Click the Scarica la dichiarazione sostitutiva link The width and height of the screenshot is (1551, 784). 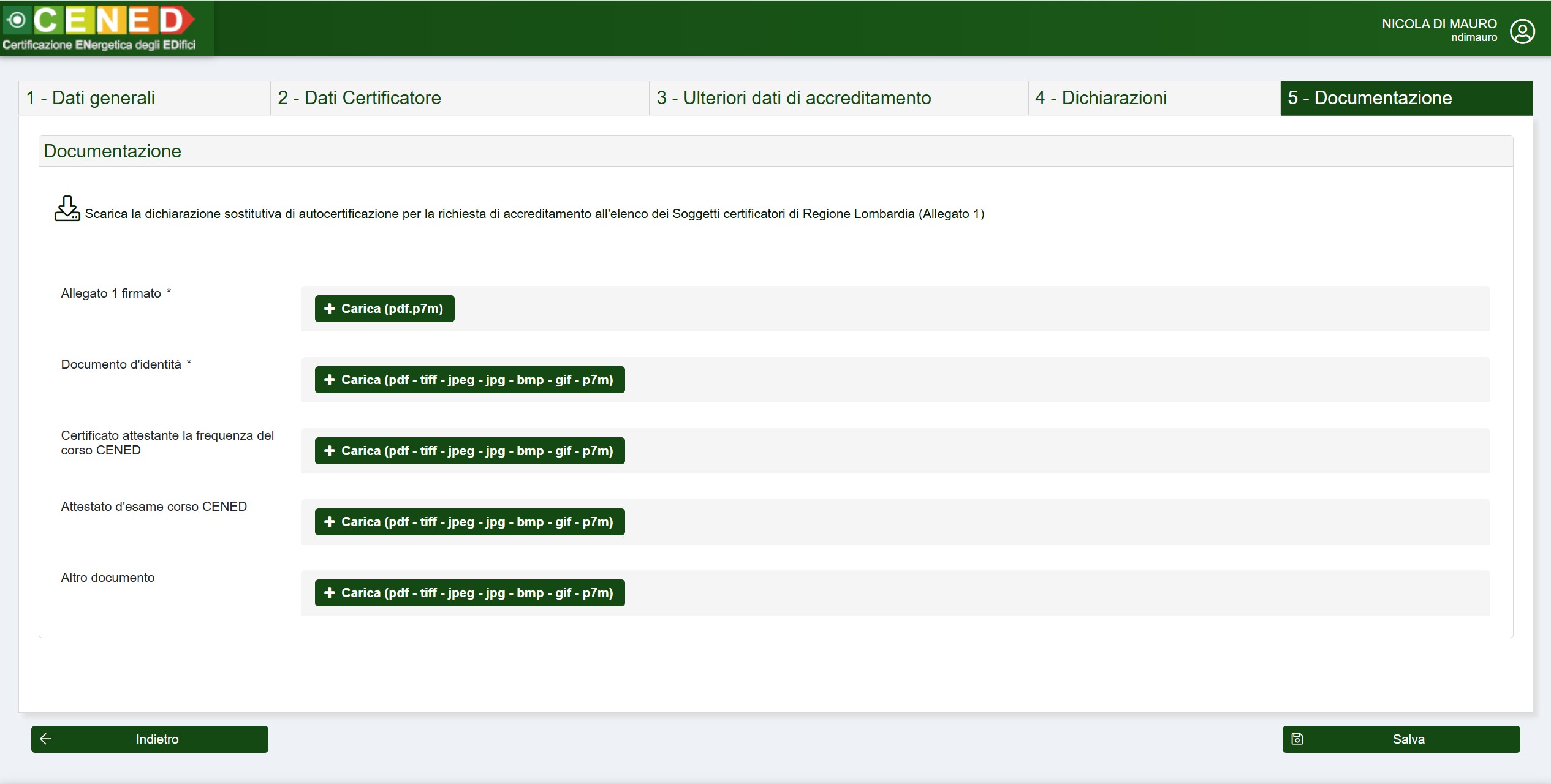pos(534,214)
